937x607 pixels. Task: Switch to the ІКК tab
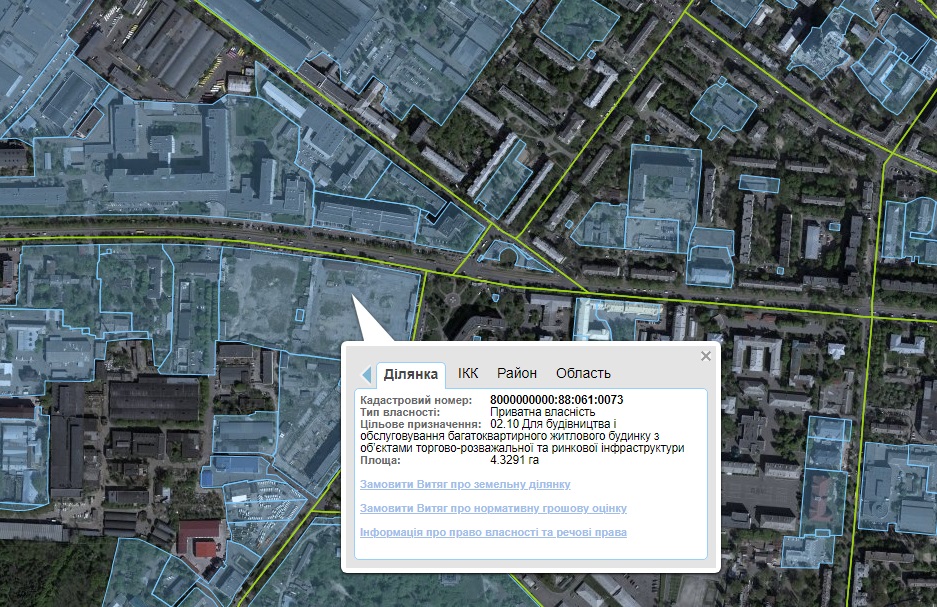click(468, 373)
